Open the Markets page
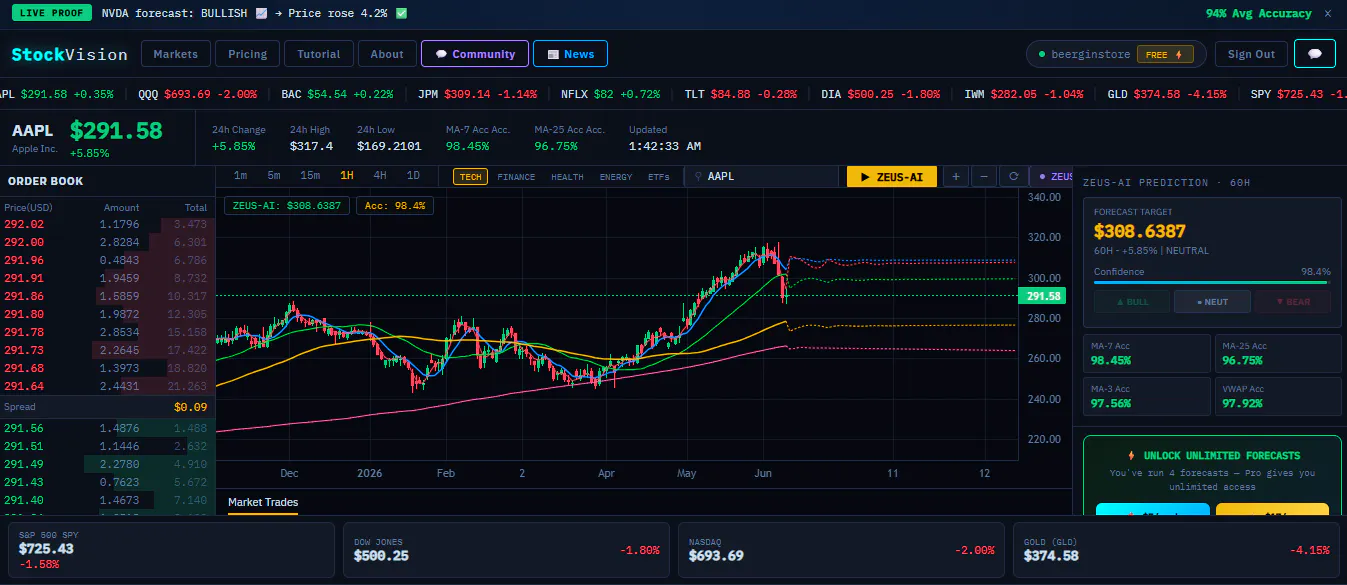The image size is (1347, 585). point(176,54)
